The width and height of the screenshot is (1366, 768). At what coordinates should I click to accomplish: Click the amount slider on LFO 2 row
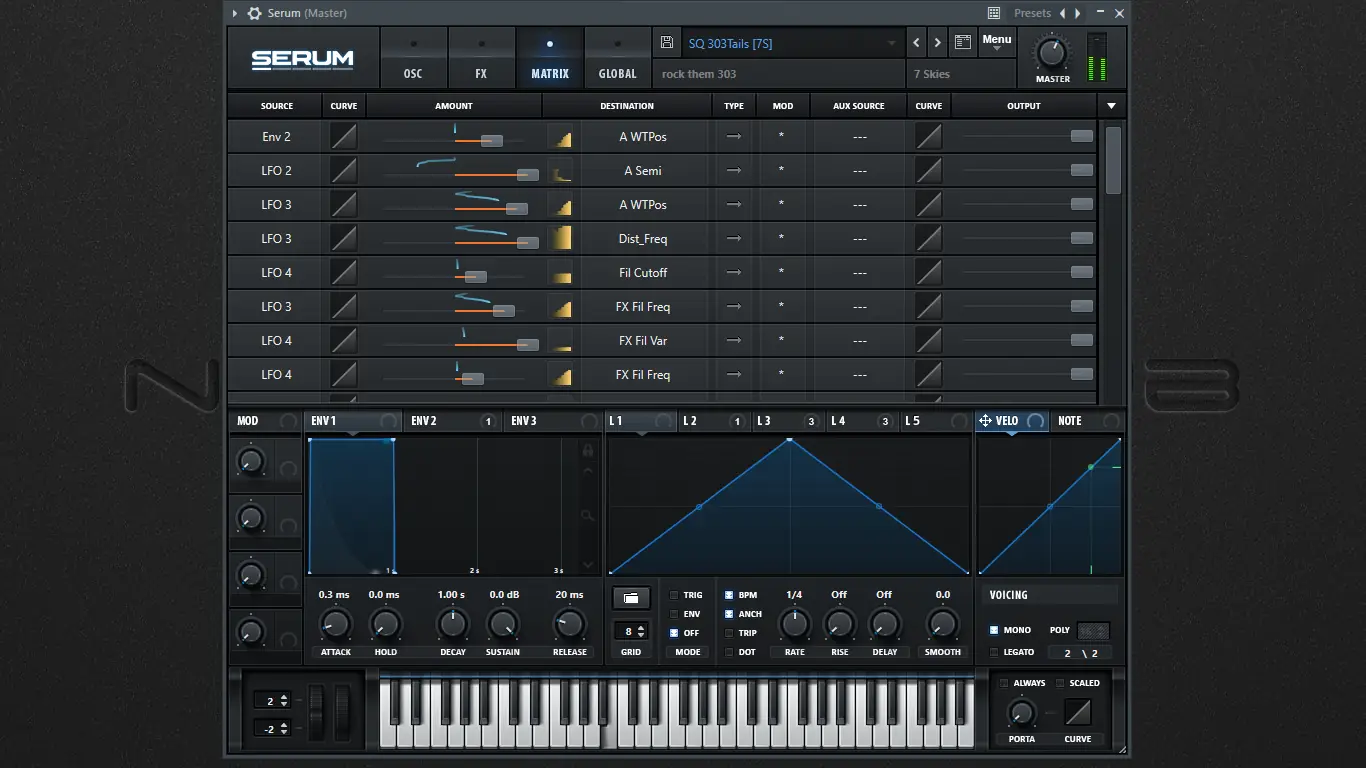[x=462, y=175]
